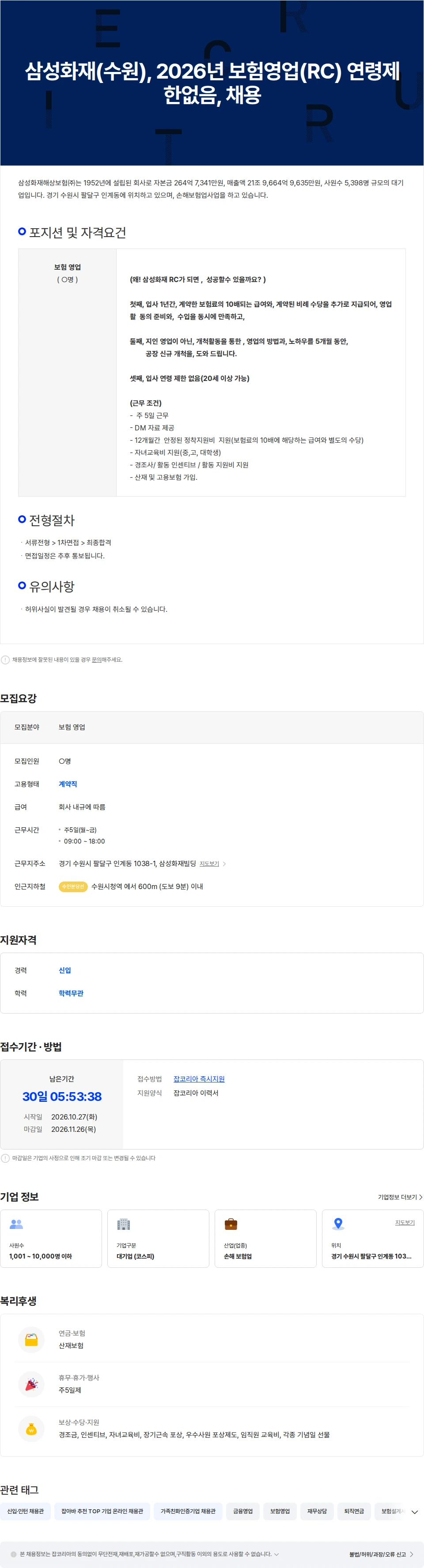Click the job posting title banner

click(x=212, y=83)
